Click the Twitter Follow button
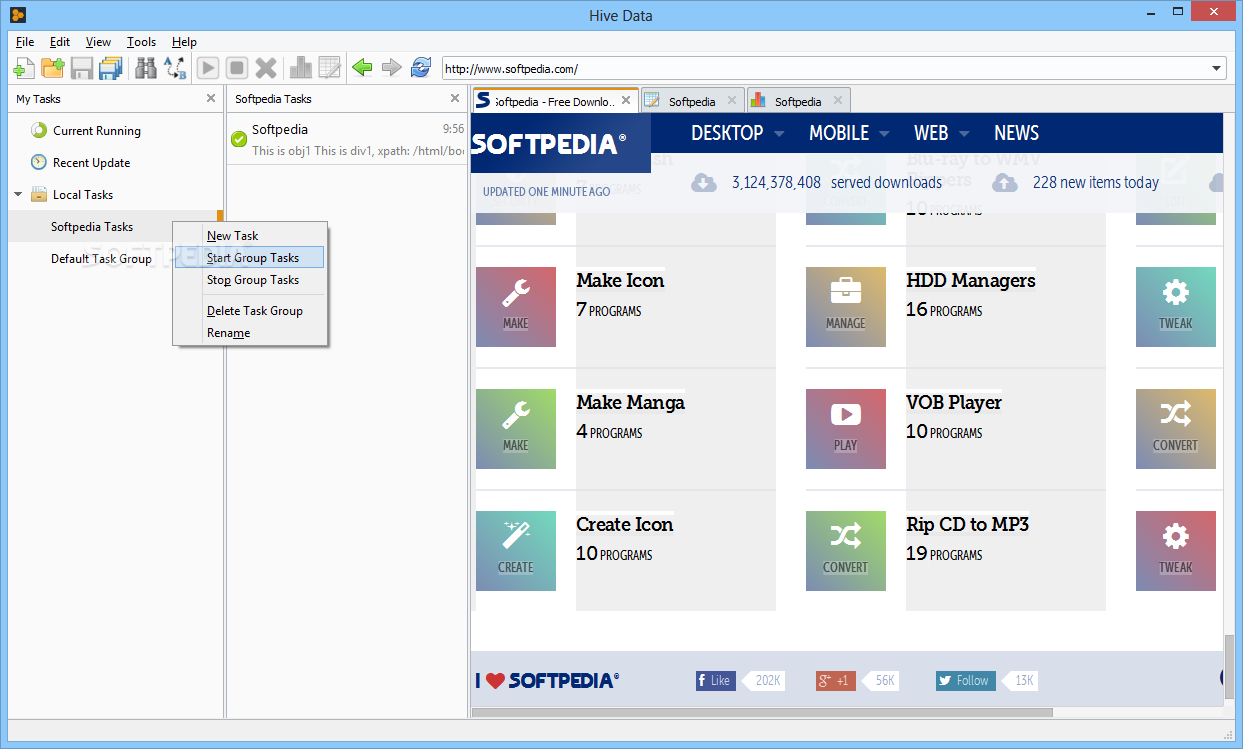1243x749 pixels. (965, 681)
